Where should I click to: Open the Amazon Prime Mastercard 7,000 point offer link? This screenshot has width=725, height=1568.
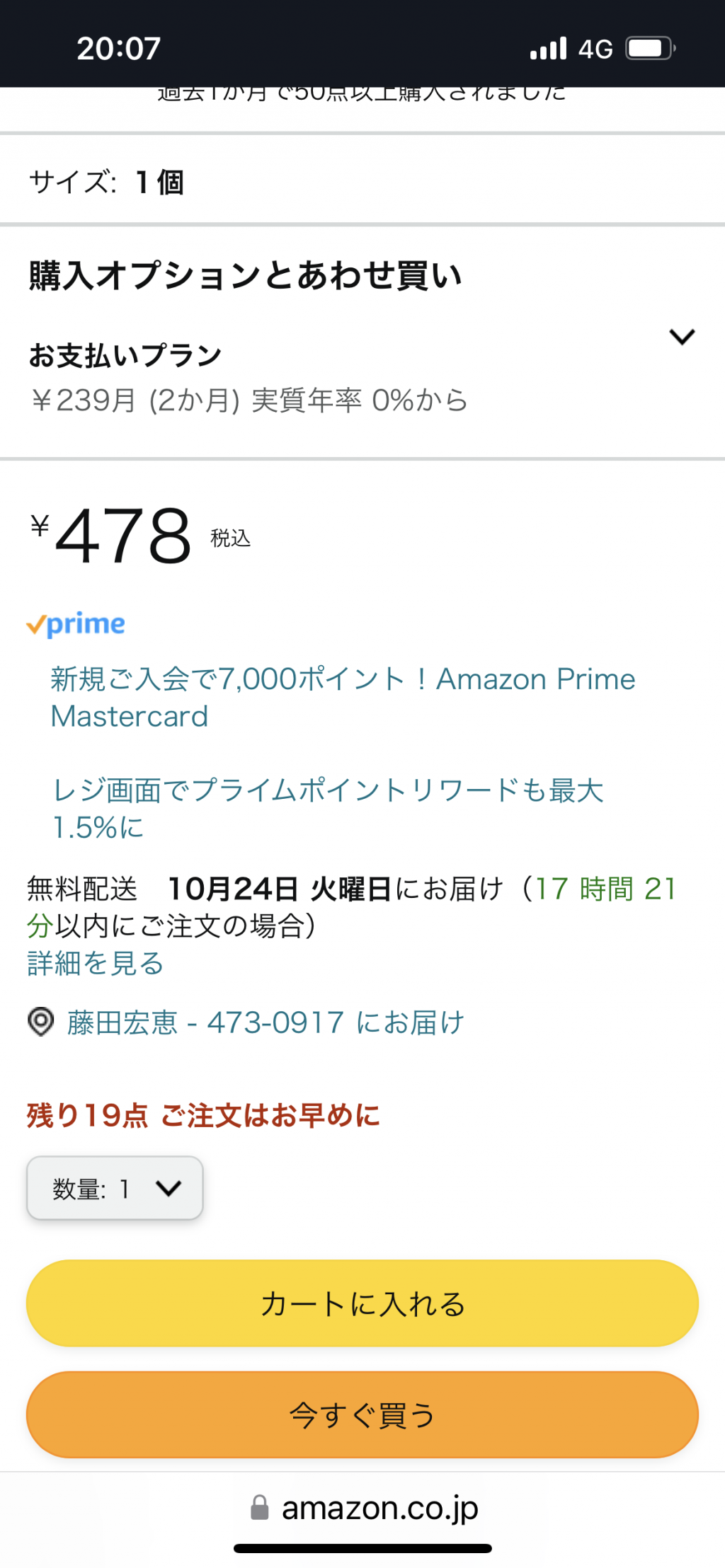pos(343,698)
